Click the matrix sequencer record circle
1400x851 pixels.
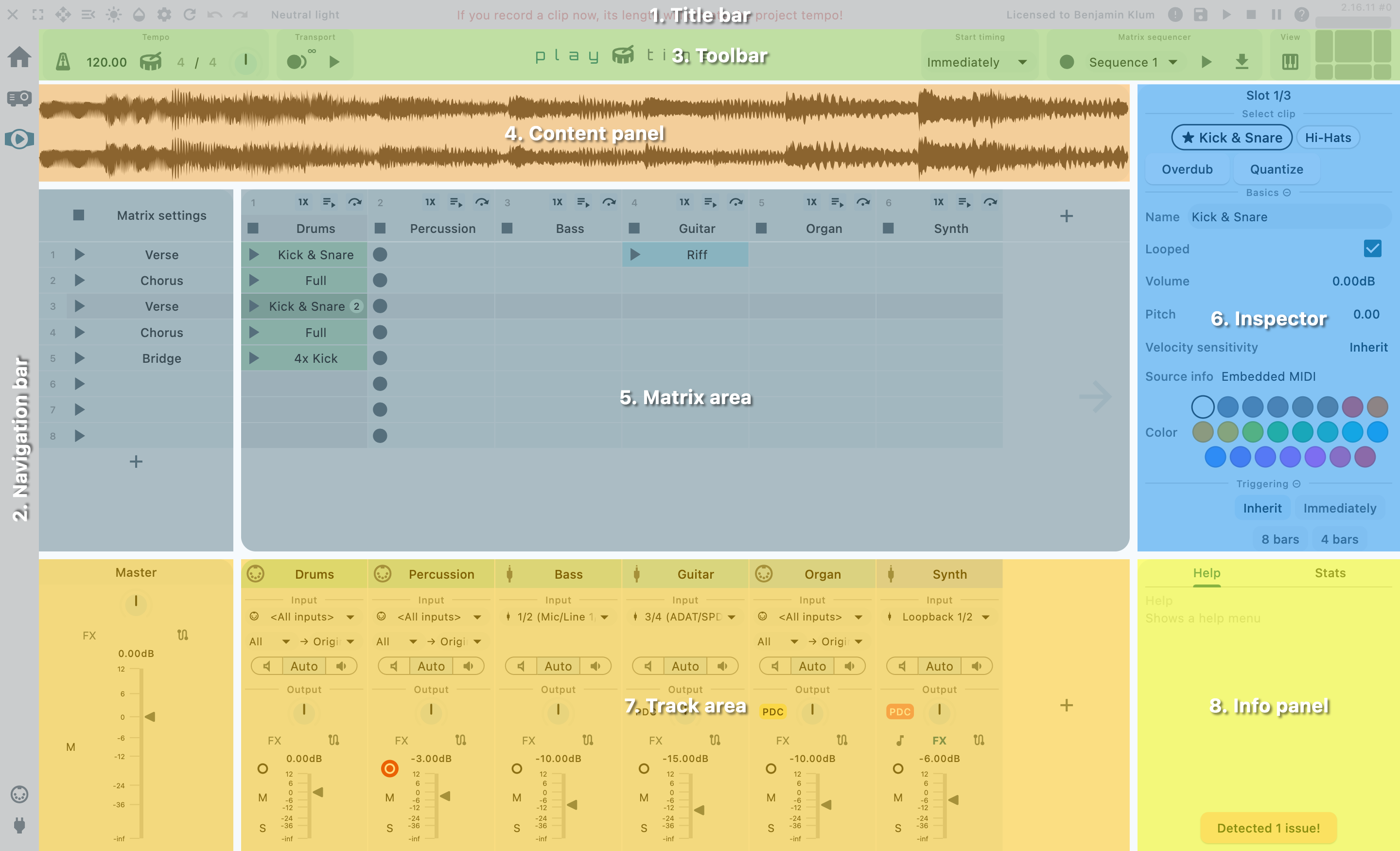pos(1067,62)
